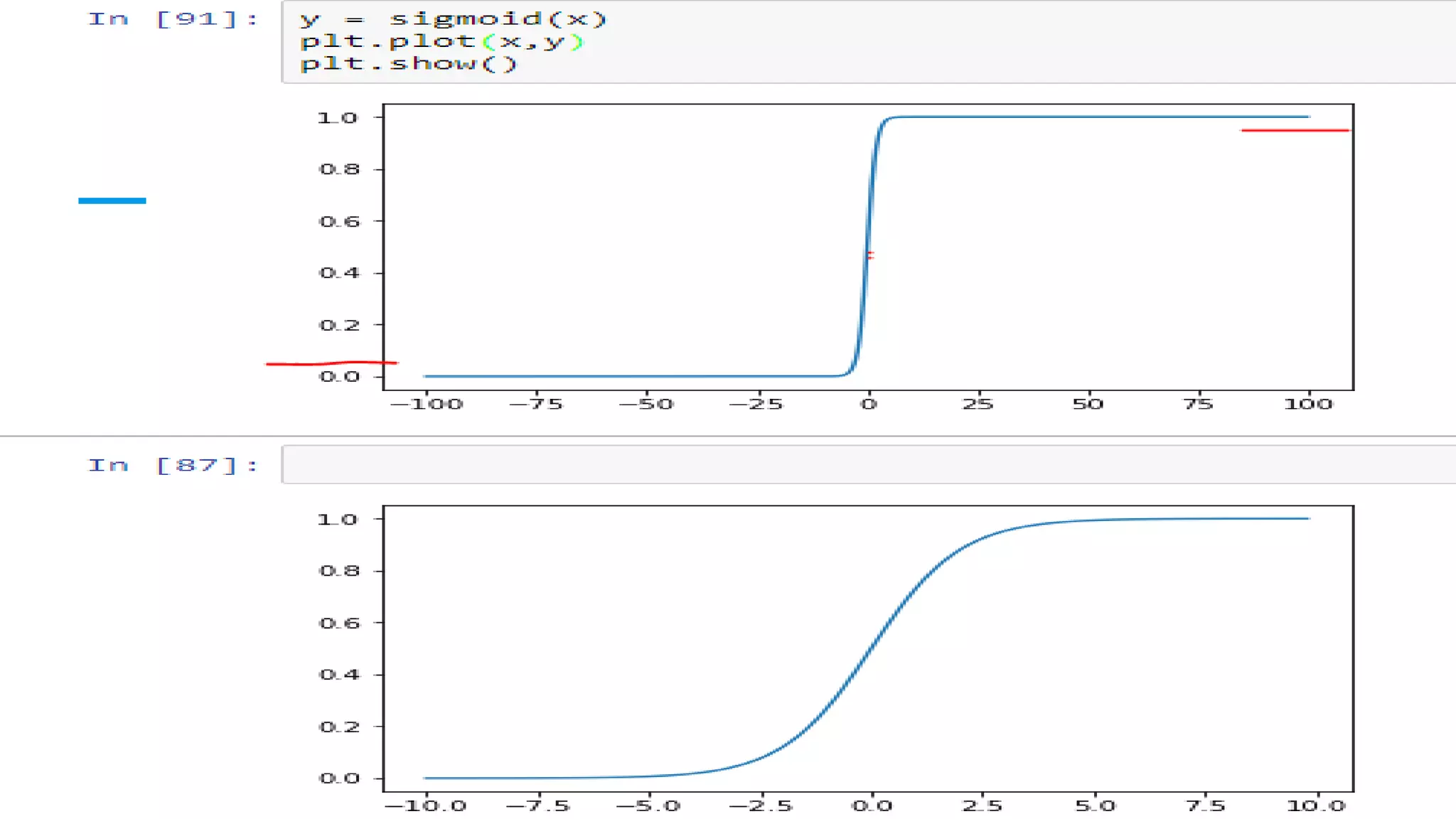Click the '2.5' x-axis label of lower plot
1456x819 pixels.
pos(982,806)
